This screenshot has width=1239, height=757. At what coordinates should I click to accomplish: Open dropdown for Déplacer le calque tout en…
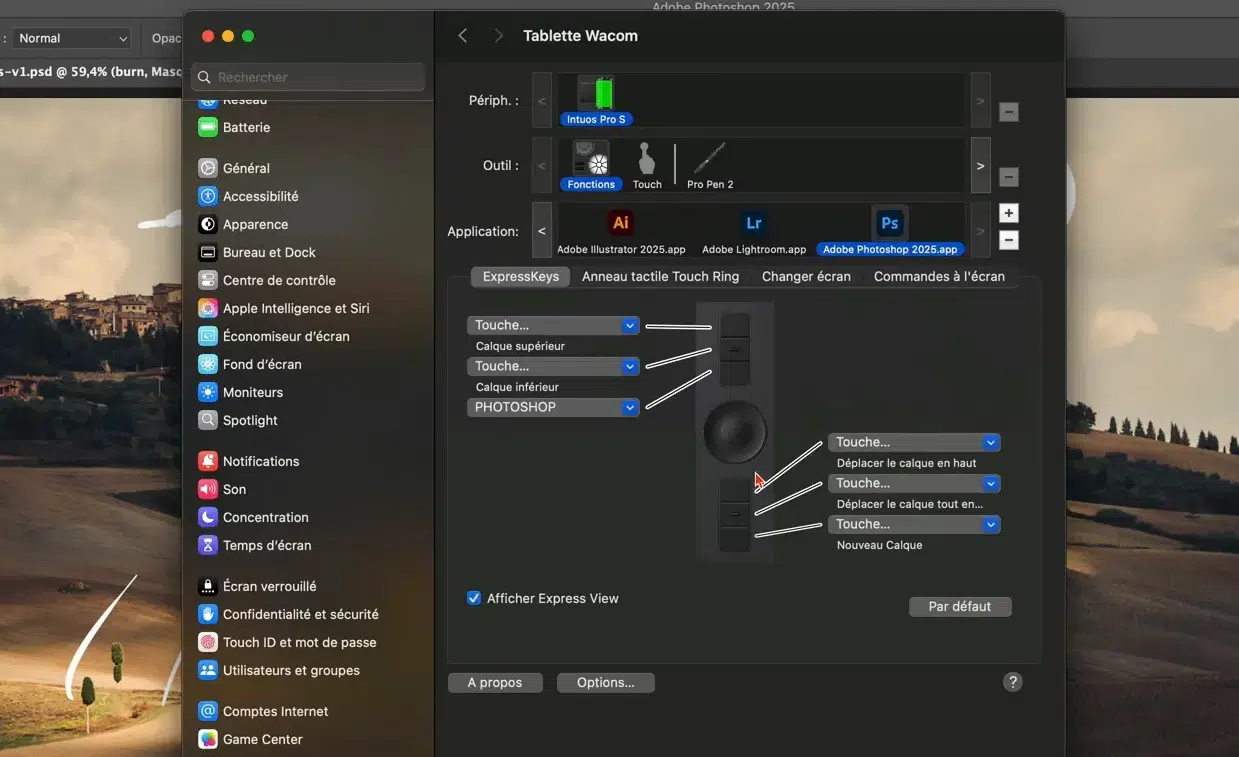pyautogui.click(x=914, y=483)
